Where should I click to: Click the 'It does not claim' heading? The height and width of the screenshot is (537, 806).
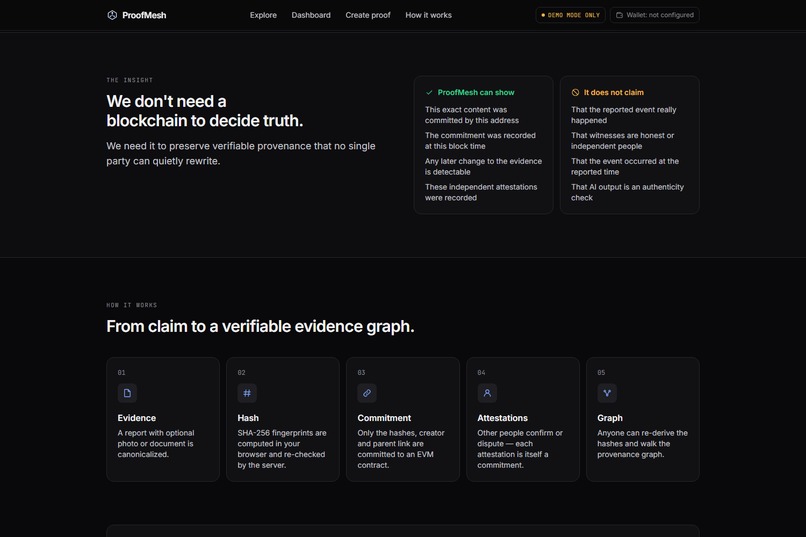pos(613,92)
